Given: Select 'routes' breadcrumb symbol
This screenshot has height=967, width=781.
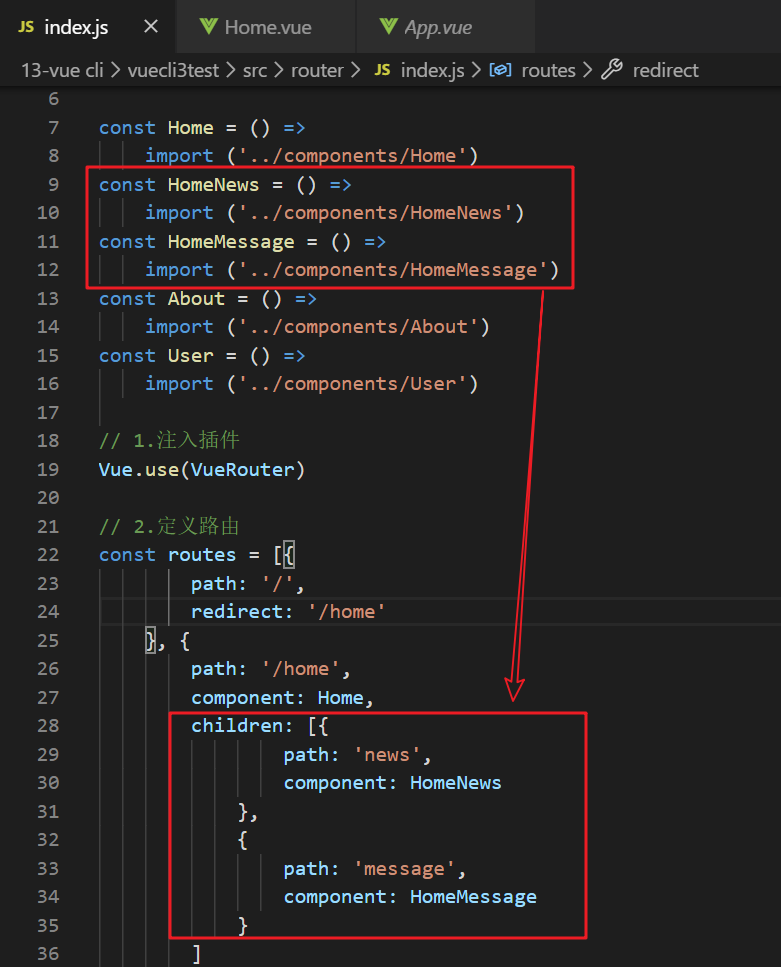Looking at the screenshot, I should coord(548,70).
